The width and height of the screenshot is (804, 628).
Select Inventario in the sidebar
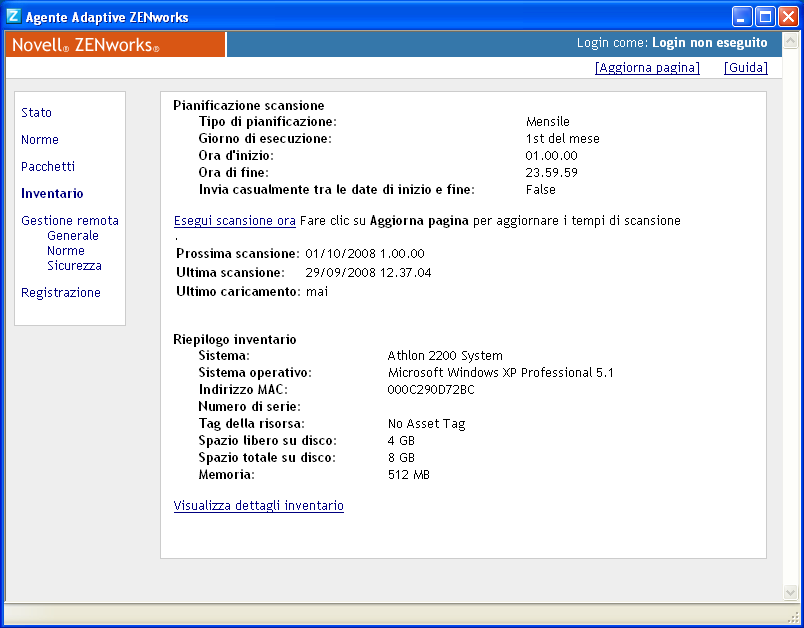52,193
